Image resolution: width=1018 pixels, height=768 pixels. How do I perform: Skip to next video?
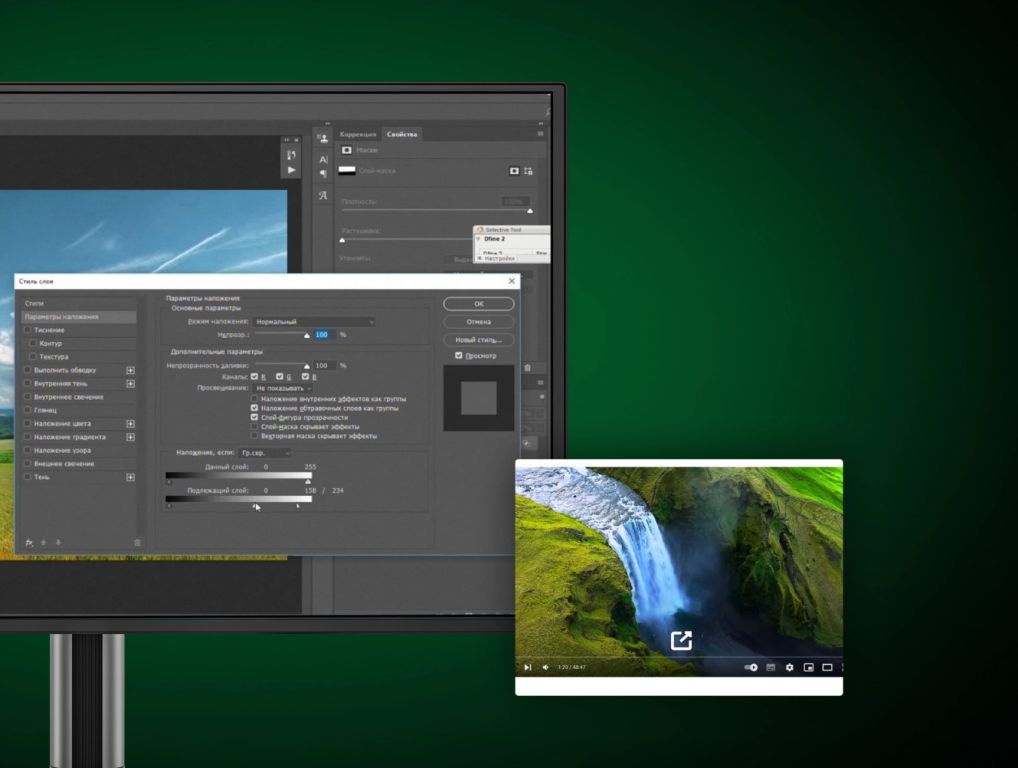tap(528, 667)
